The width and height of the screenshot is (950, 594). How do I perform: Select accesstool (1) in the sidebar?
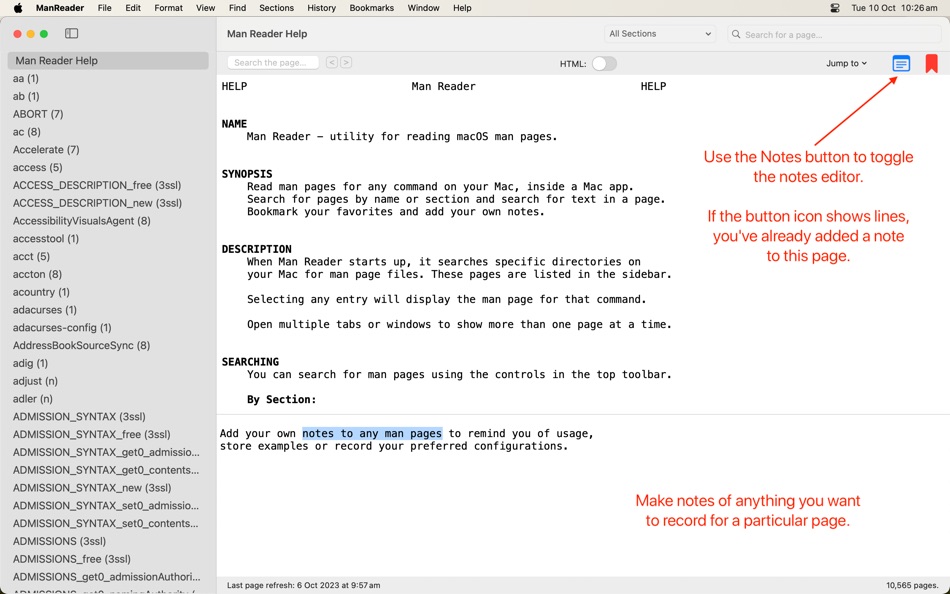click(x=108, y=238)
